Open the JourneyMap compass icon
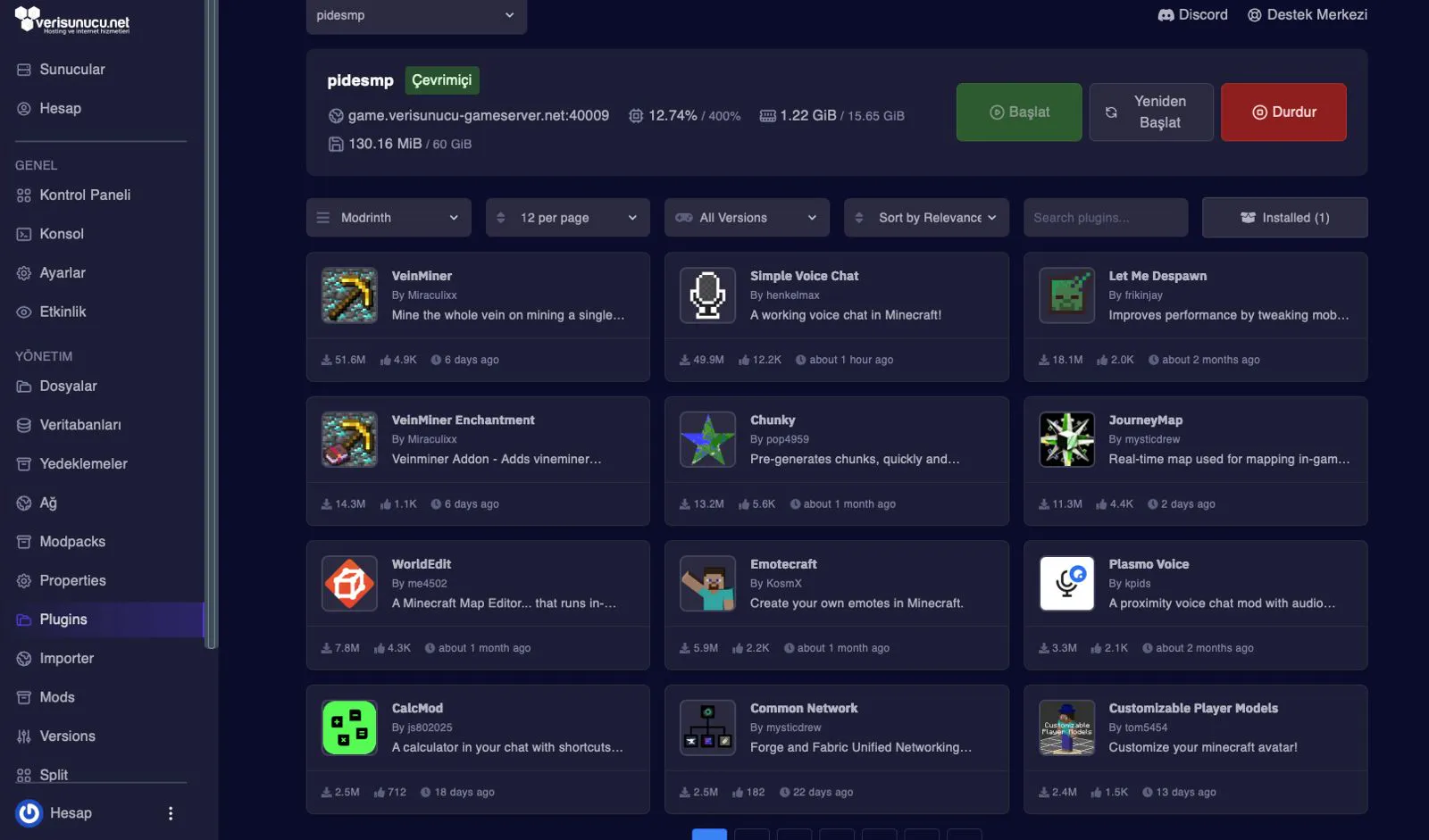This screenshot has height=840, width=1429. coord(1066,439)
